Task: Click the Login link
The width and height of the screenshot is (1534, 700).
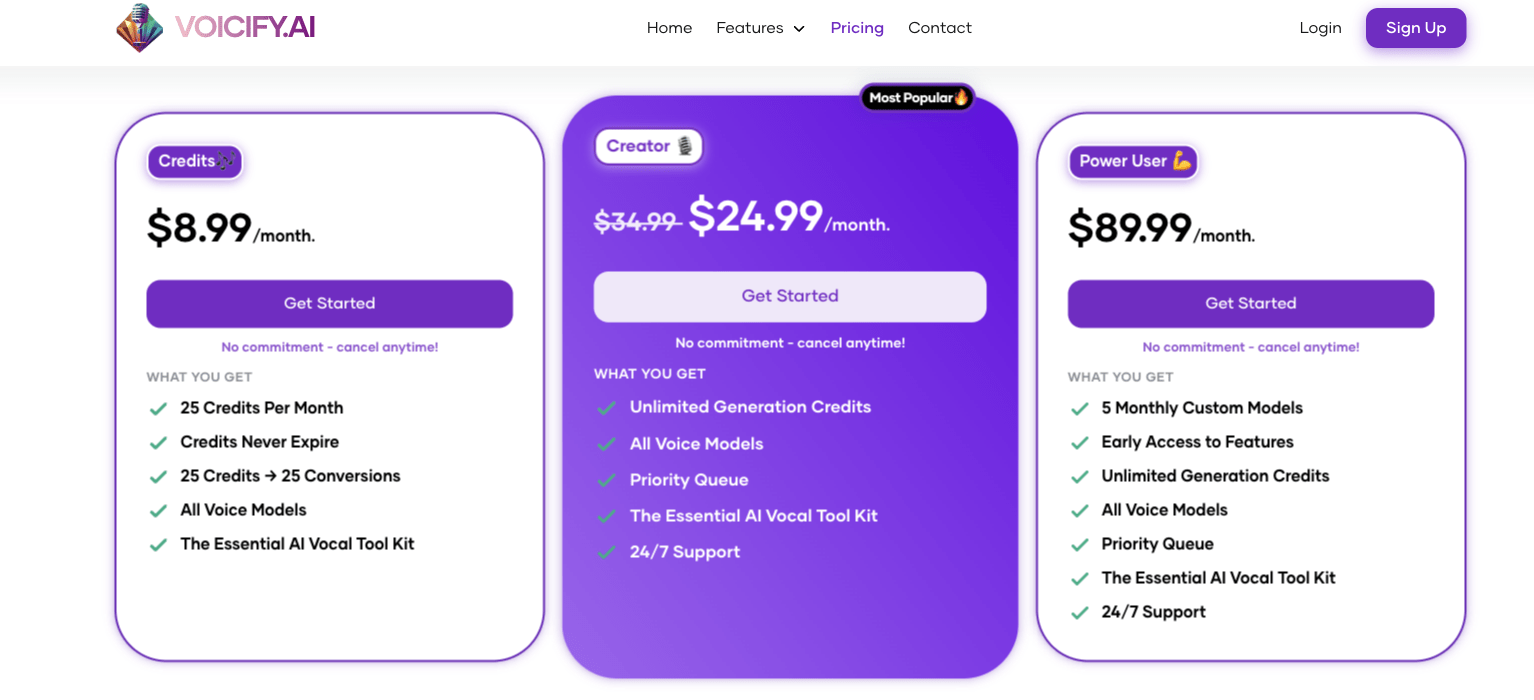Action: pos(1320,27)
